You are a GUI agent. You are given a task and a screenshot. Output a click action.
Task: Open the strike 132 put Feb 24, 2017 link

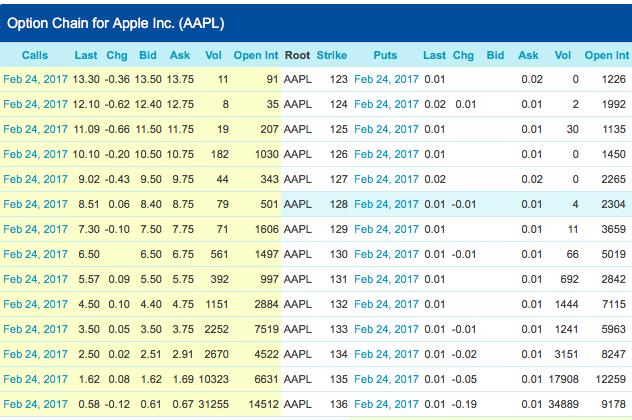[387, 304]
